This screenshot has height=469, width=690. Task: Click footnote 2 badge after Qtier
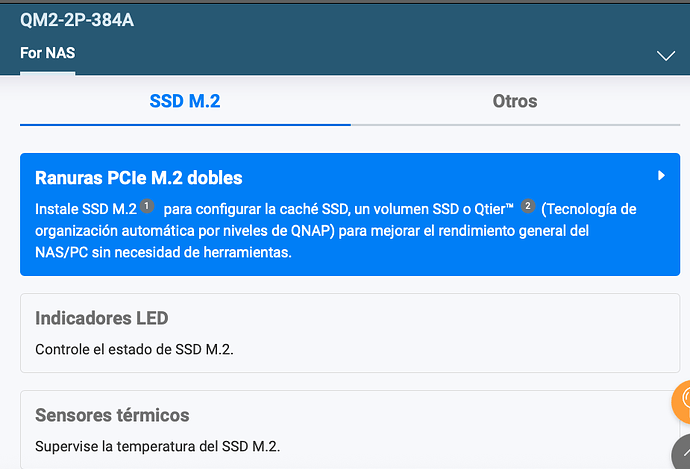[528, 206]
